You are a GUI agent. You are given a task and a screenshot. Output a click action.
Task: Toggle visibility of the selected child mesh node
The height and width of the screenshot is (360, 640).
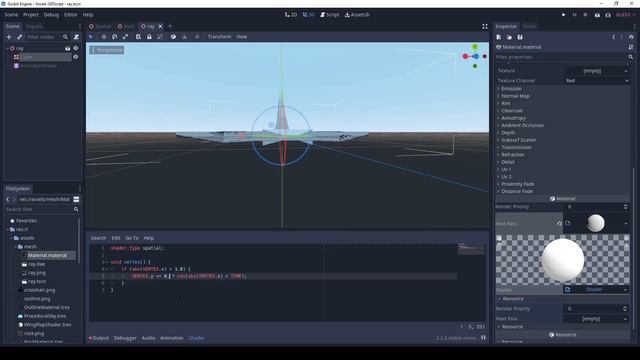[76, 57]
